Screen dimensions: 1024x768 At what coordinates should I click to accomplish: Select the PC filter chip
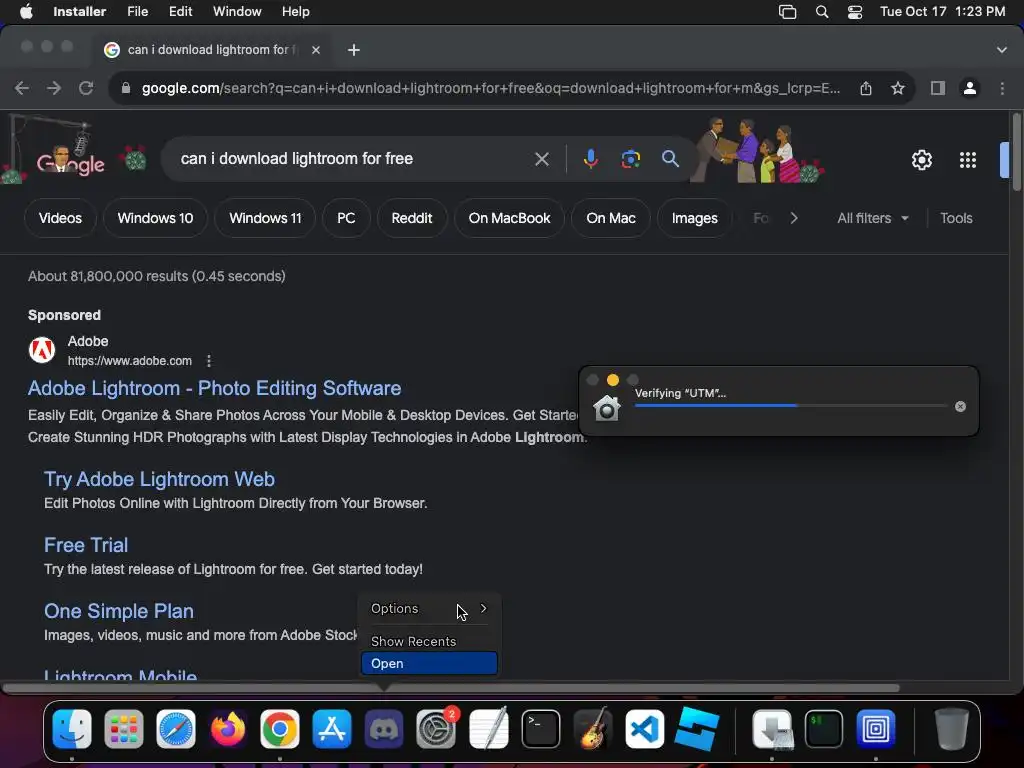tap(346, 218)
